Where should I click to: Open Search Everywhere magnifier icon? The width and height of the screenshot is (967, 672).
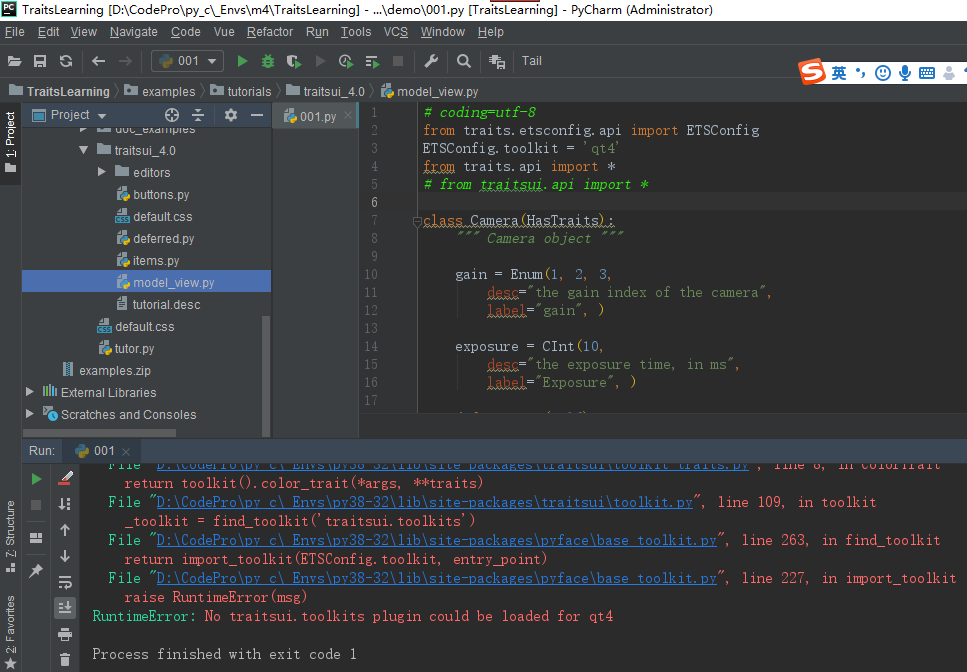[x=463, y=61]
